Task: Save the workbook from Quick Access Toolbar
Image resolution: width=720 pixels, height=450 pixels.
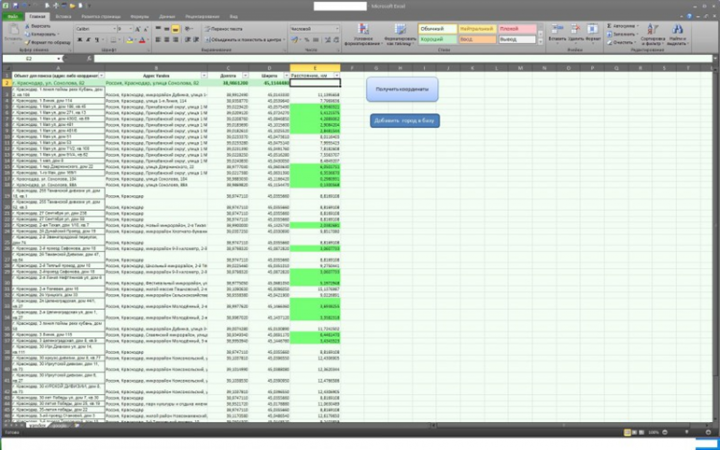Action: [16, 6]
